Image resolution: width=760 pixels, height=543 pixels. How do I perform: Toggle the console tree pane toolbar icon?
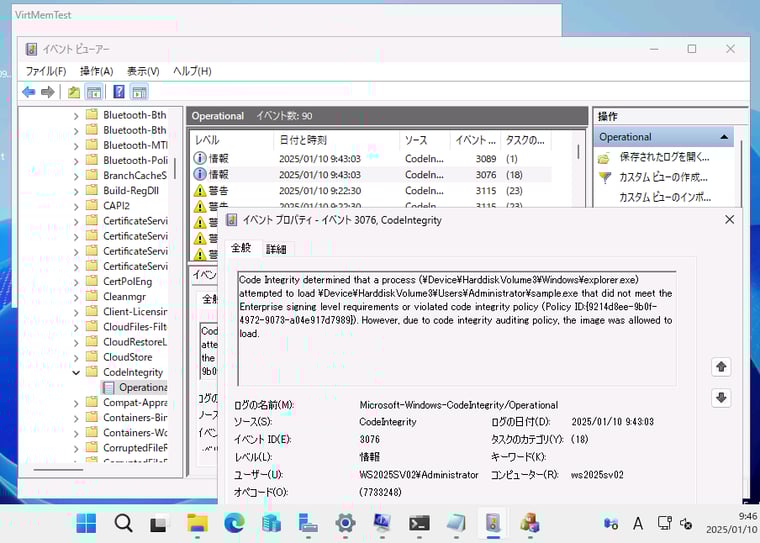tap(94, 92)
